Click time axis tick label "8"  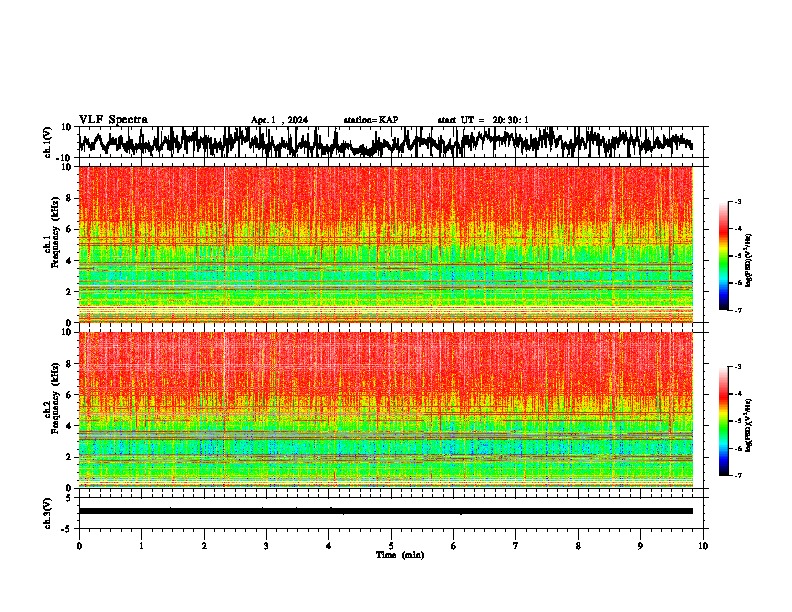pyautogui.click(x=578, y=546)
